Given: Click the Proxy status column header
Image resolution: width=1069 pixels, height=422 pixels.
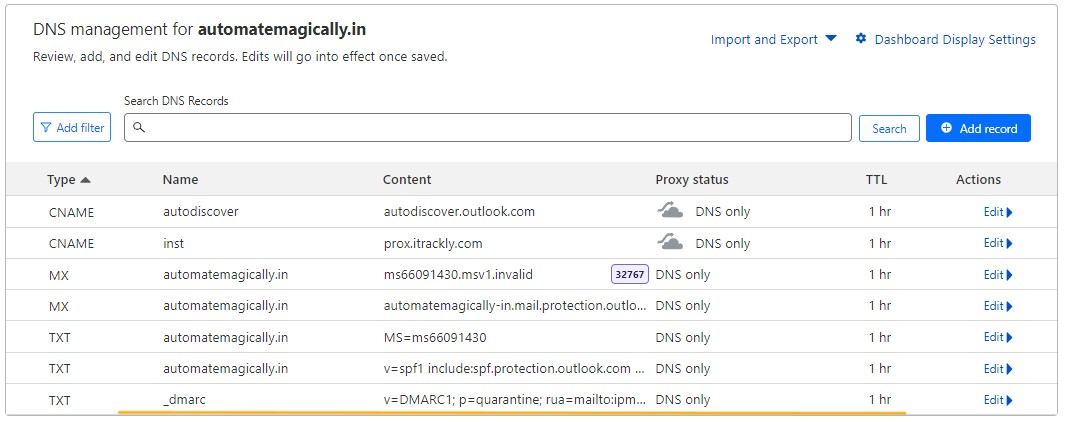Looking at the screenshot, I should pos(692,180).
